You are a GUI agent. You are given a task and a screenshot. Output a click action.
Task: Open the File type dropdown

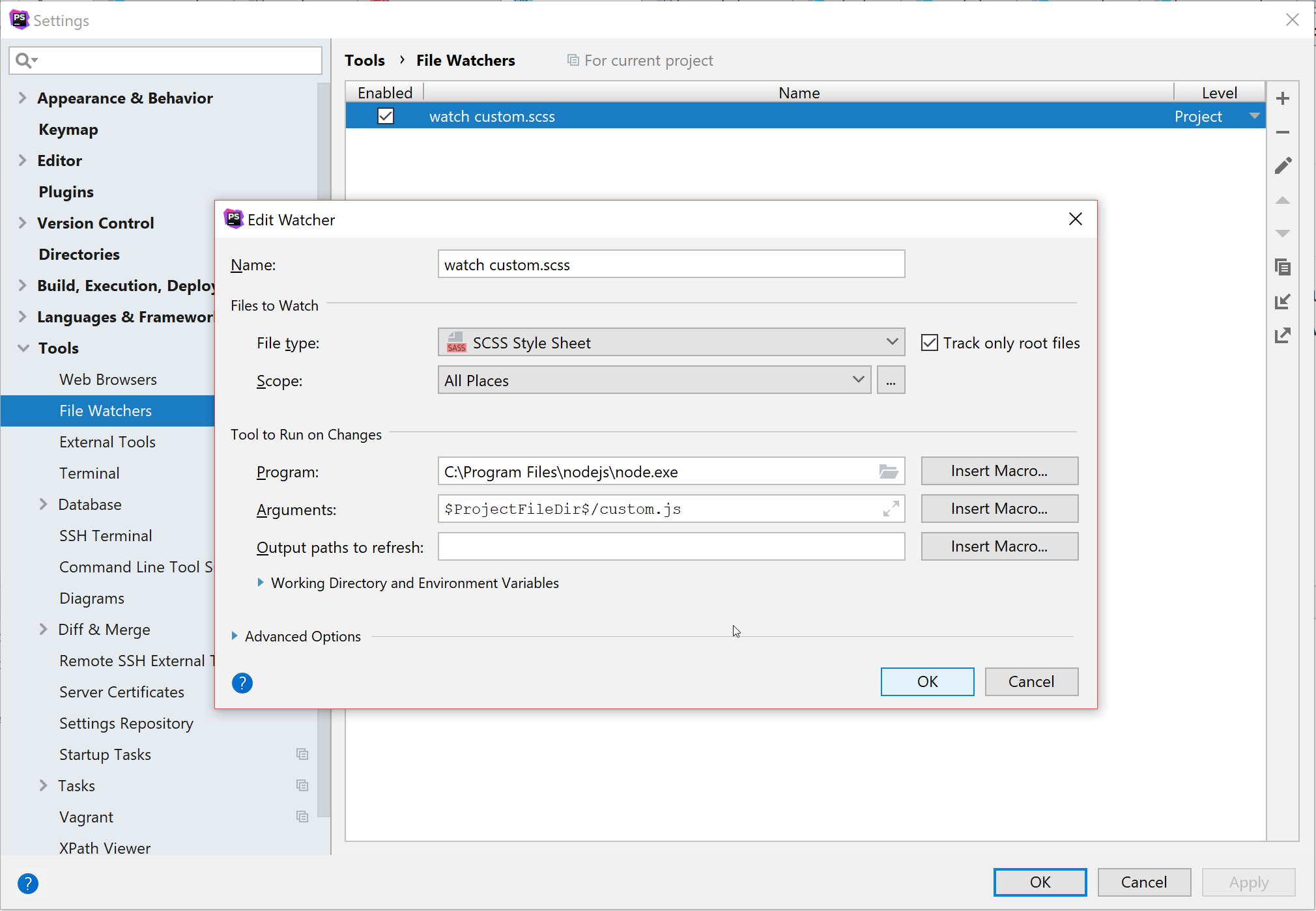671,343
